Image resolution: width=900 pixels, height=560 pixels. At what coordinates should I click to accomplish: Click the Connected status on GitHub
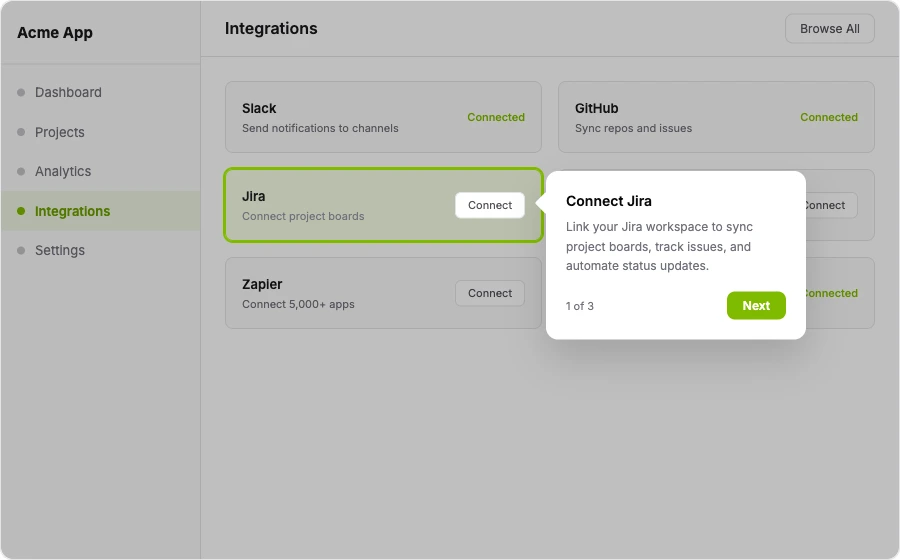coord(829,117)
